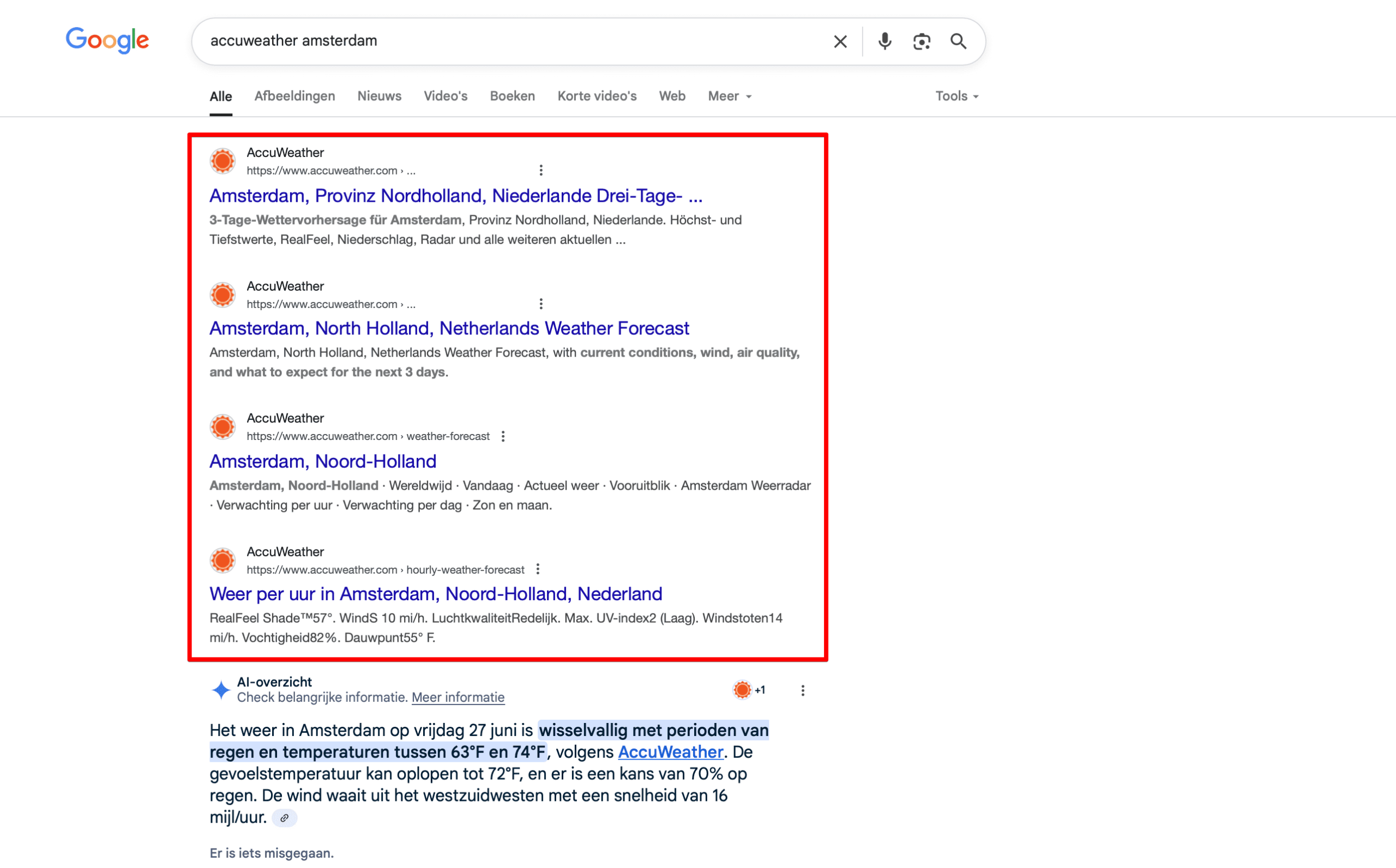Switch to the Afbeeldingen tab
Viewport: 1396px width, 868px height.
[294, 96]
